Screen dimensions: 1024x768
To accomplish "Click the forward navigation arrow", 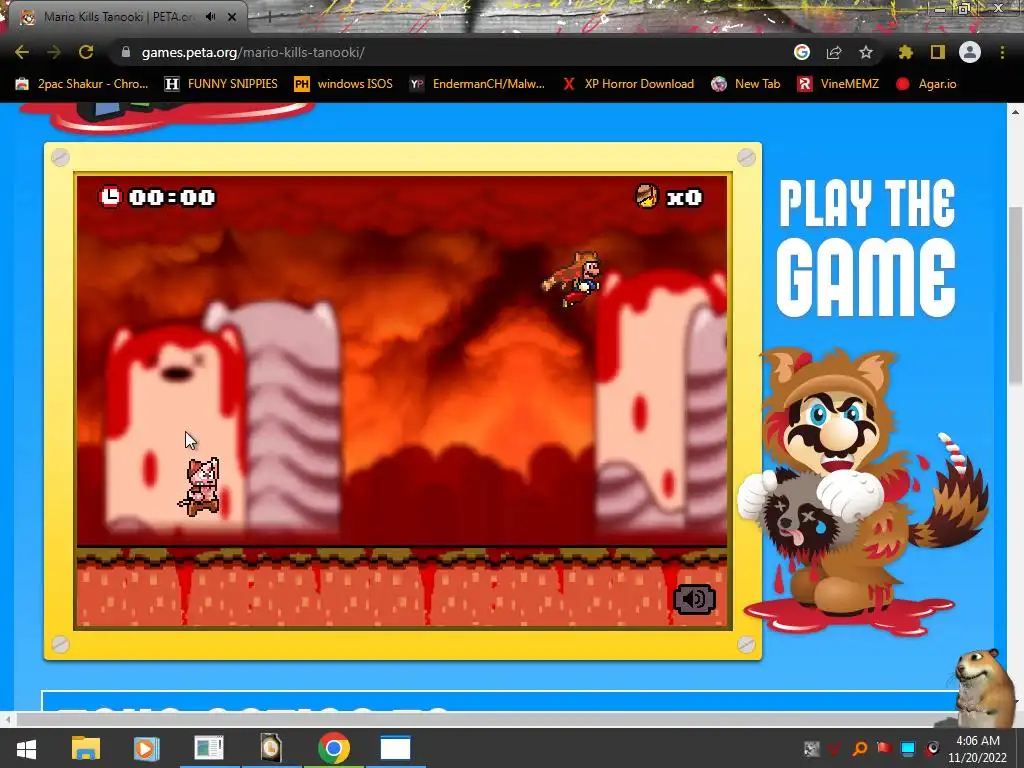I will click(x=54, y=52).
